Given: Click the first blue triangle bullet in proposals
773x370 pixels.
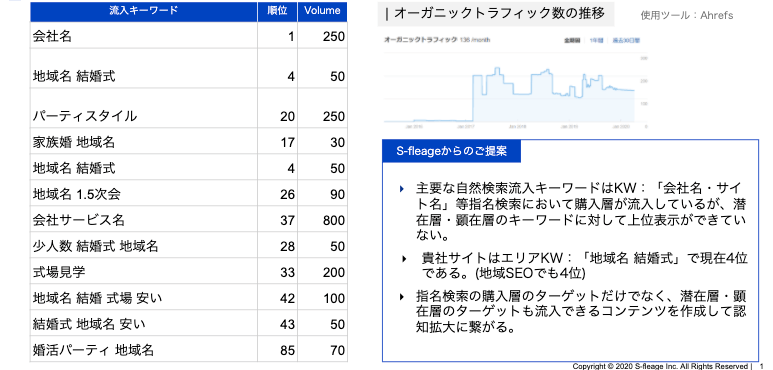Looking at the screenshot, I should point(402,188).
